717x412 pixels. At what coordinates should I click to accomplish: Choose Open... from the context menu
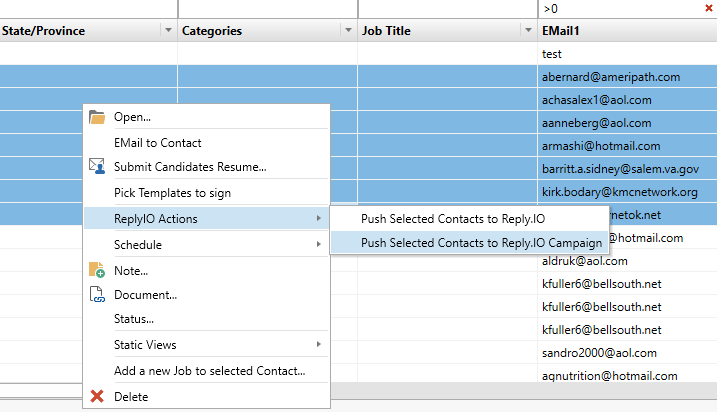207,117
